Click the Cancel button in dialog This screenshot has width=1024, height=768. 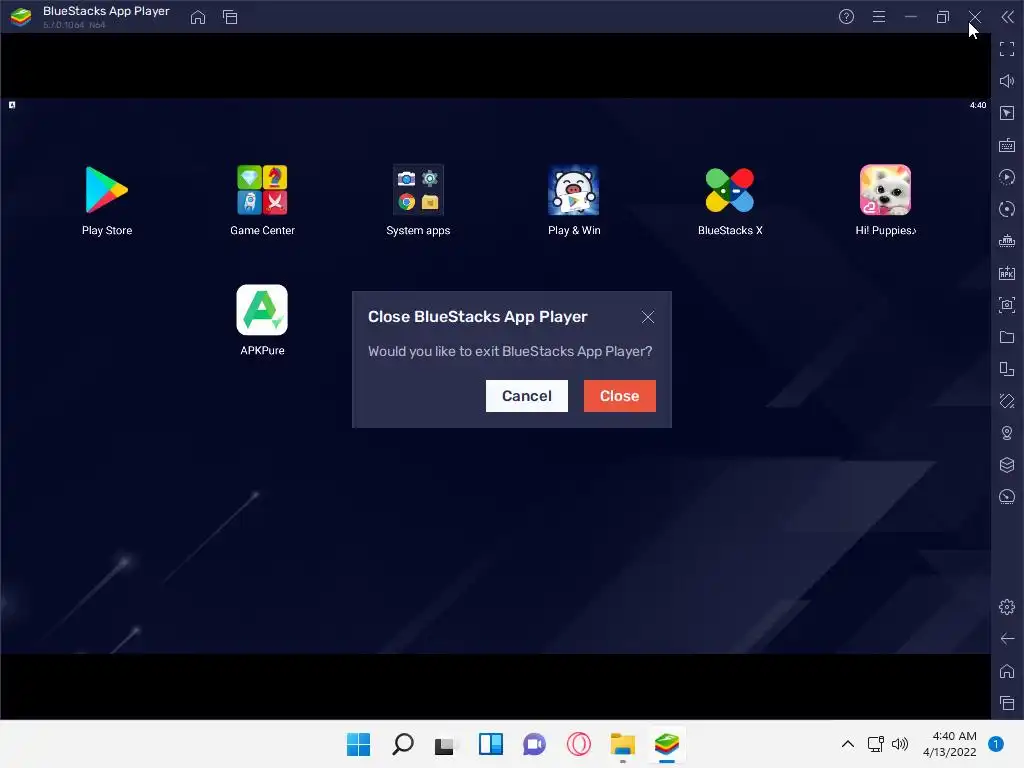(x=526, y=396)
